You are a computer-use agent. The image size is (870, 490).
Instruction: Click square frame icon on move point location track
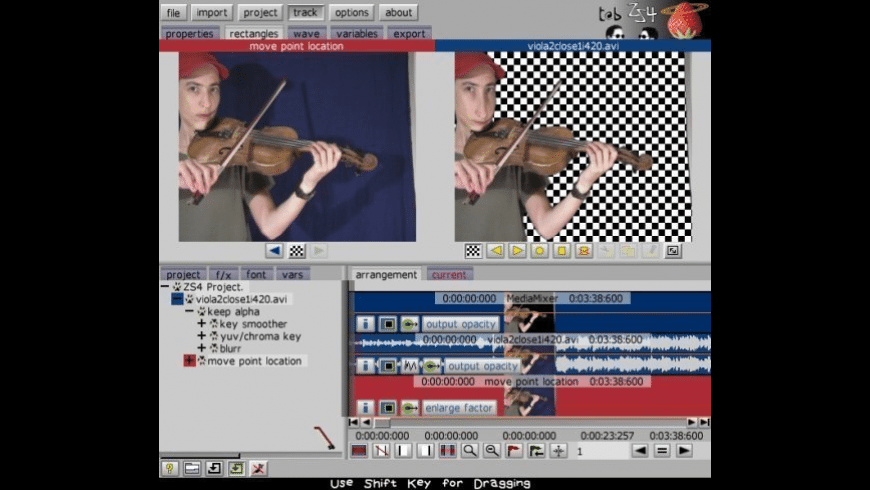click(388, 408)
